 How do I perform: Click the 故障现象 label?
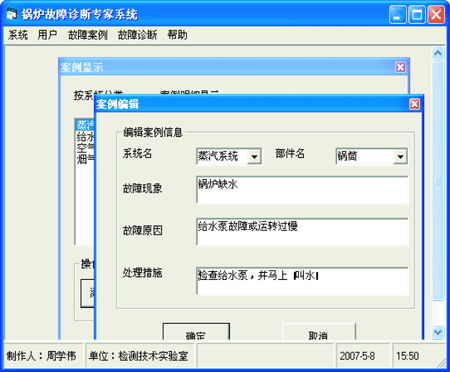142,188
